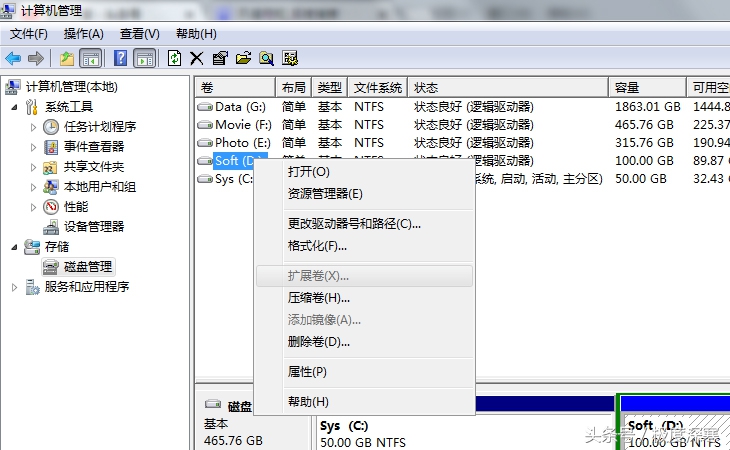Expand the 本地用户和组 node
The image size is (730, 450).
pos(33,187)
